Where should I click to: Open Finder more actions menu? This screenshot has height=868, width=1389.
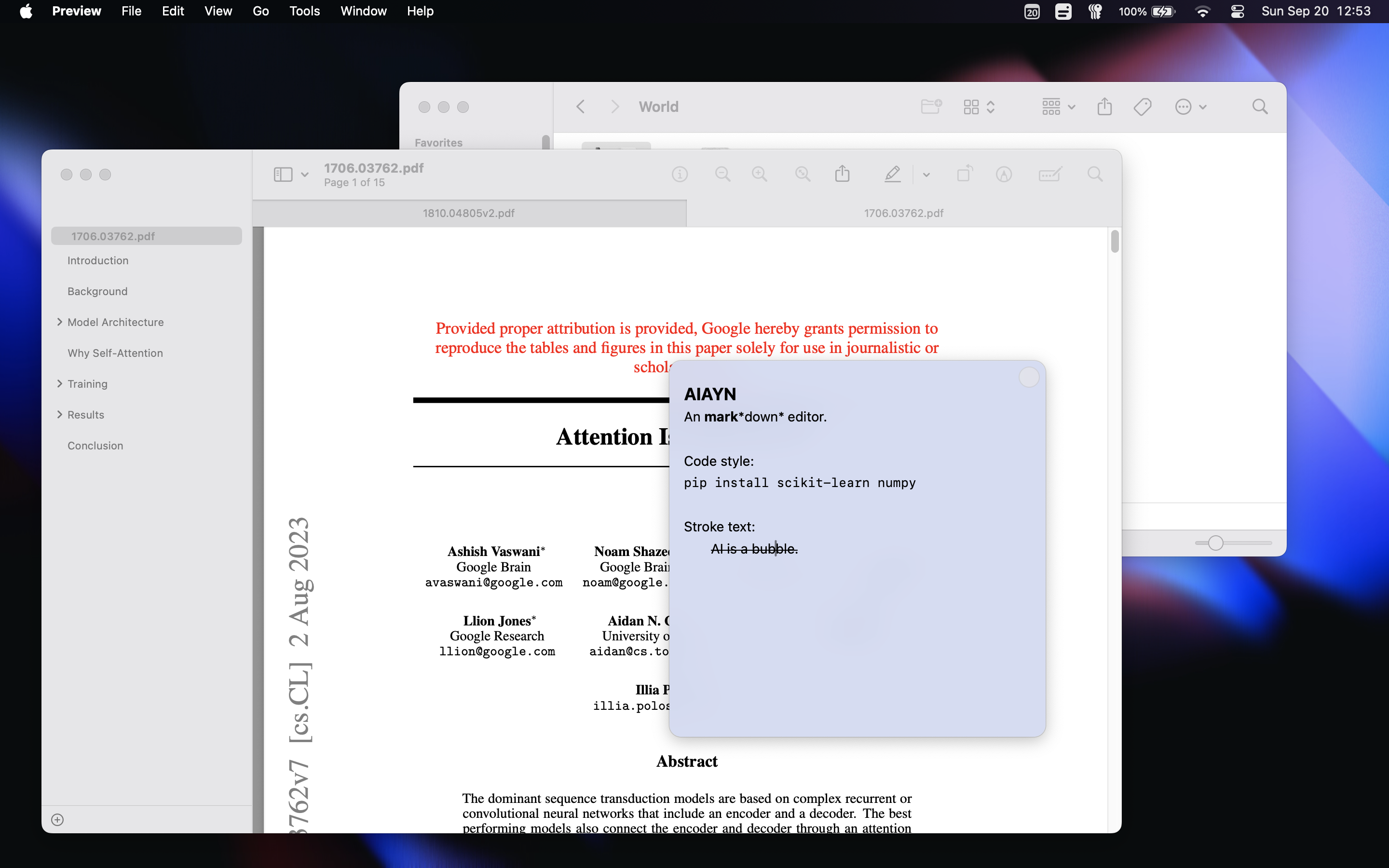(1190, 107)
